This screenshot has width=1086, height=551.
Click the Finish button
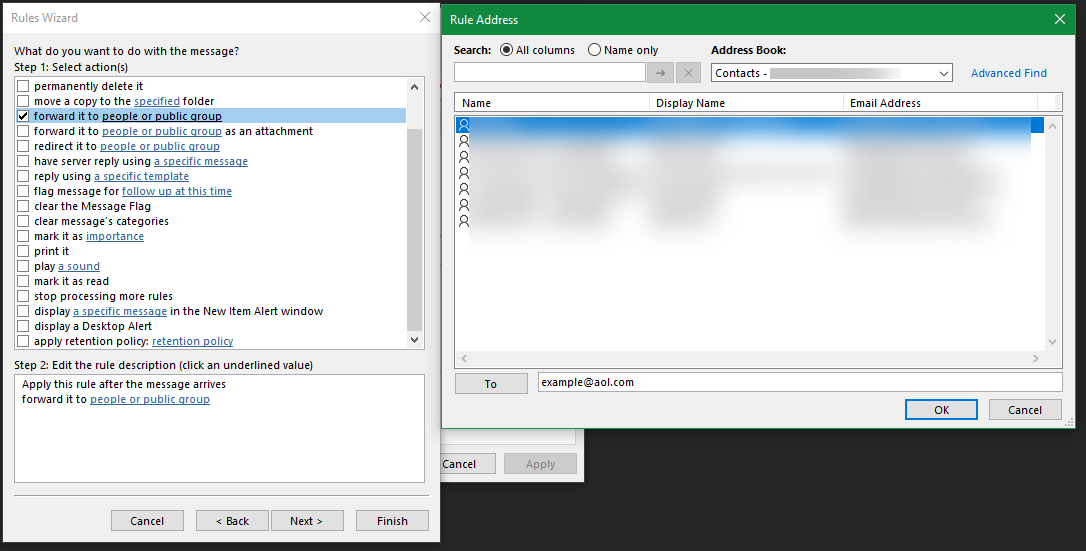point(392,521)
